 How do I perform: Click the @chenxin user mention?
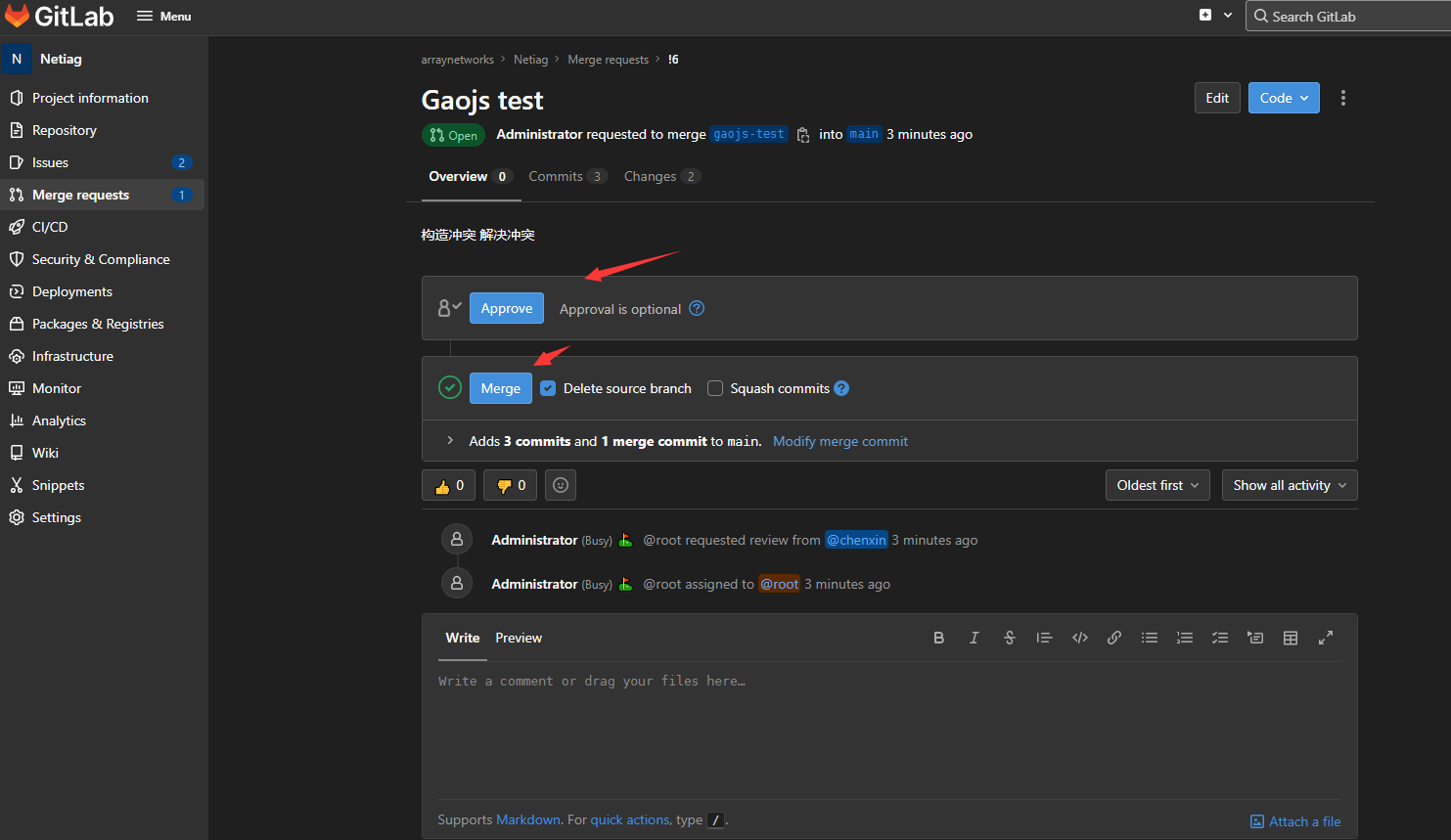pyautogui.click(x=857, y=540)
